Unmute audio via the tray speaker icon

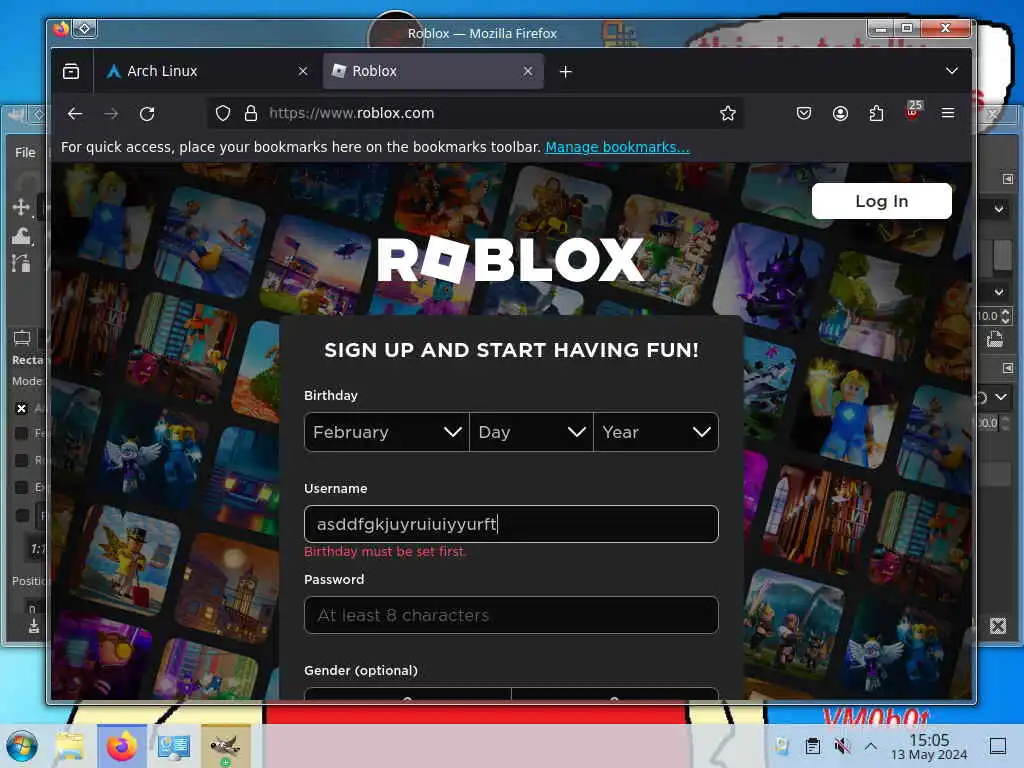coord(842,746)
